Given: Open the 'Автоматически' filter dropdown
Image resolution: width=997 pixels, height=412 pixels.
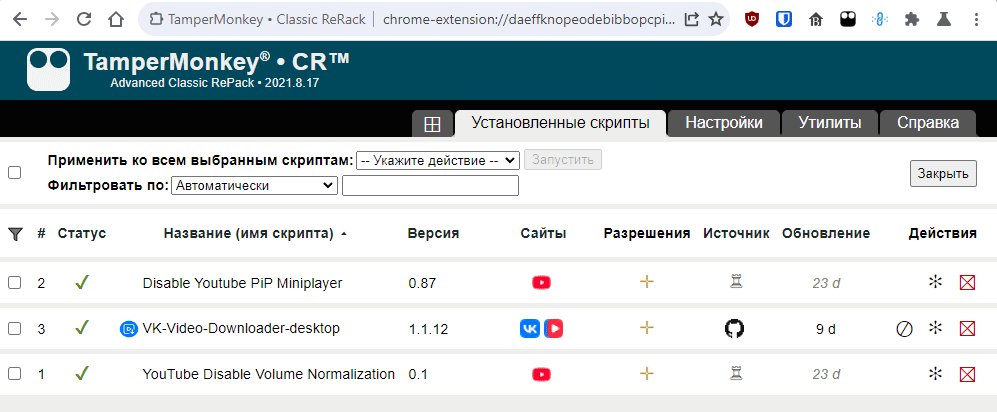Looking at the screenshot, I should (254, 186).
